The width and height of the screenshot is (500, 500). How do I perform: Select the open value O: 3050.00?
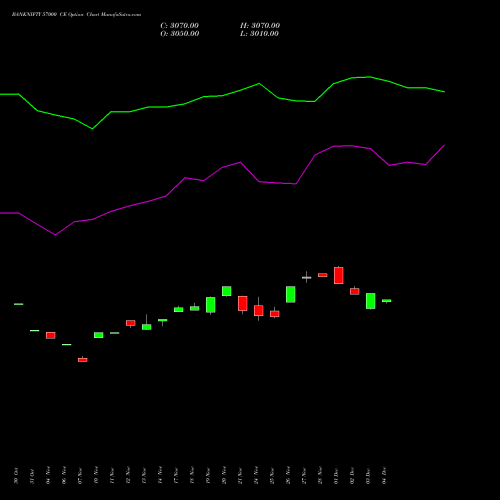coord(180,34)
